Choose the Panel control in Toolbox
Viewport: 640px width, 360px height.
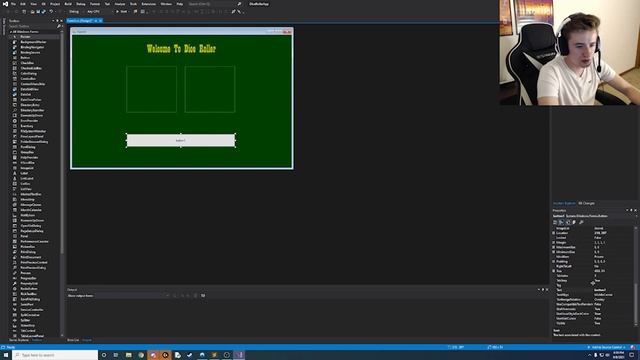point(24,236)
